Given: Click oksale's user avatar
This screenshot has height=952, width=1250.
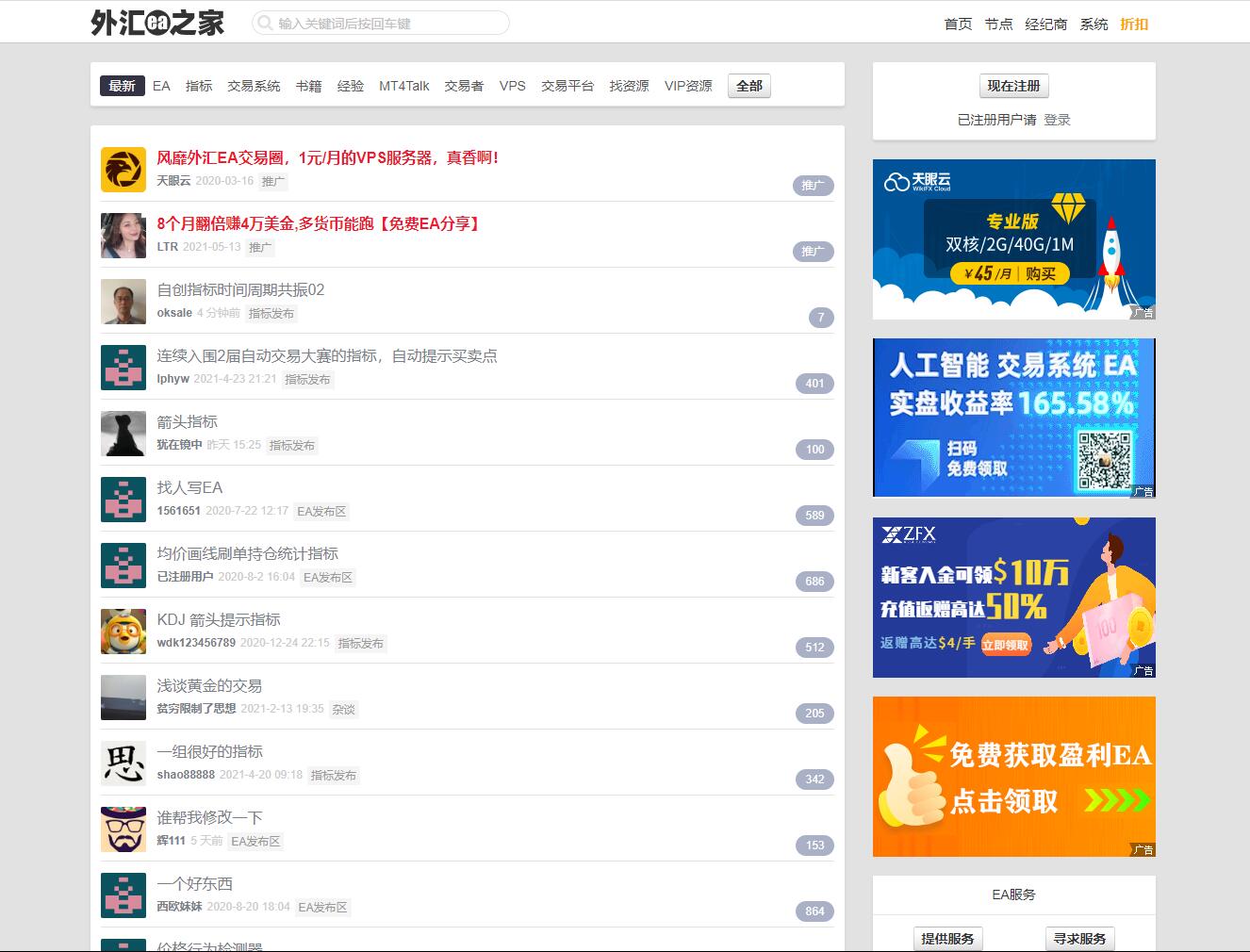Looking at the screenshot, I should pyautogui.click(x=123, y=302).
